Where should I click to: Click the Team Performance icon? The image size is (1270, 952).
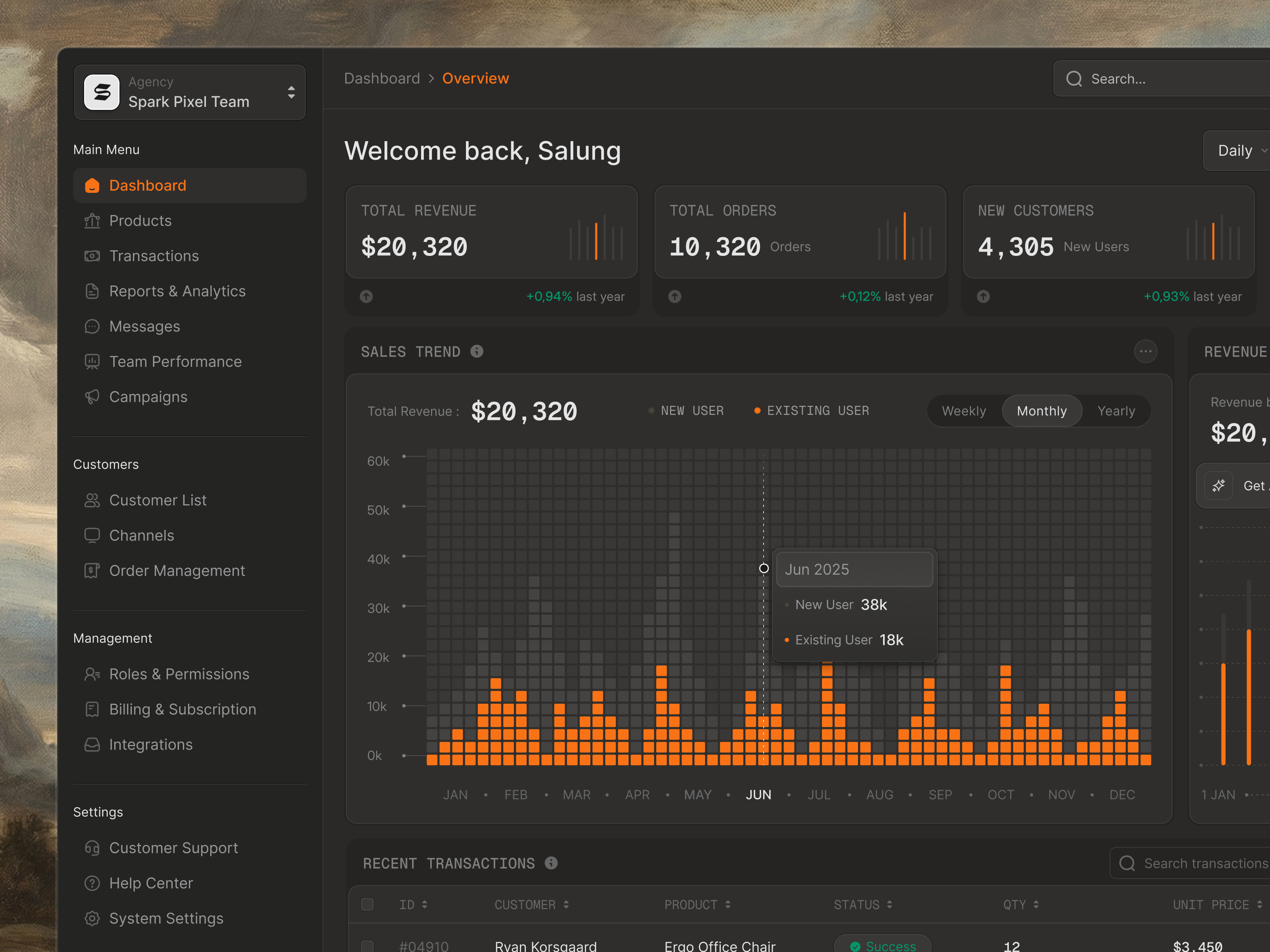click(x=92, y=361)
